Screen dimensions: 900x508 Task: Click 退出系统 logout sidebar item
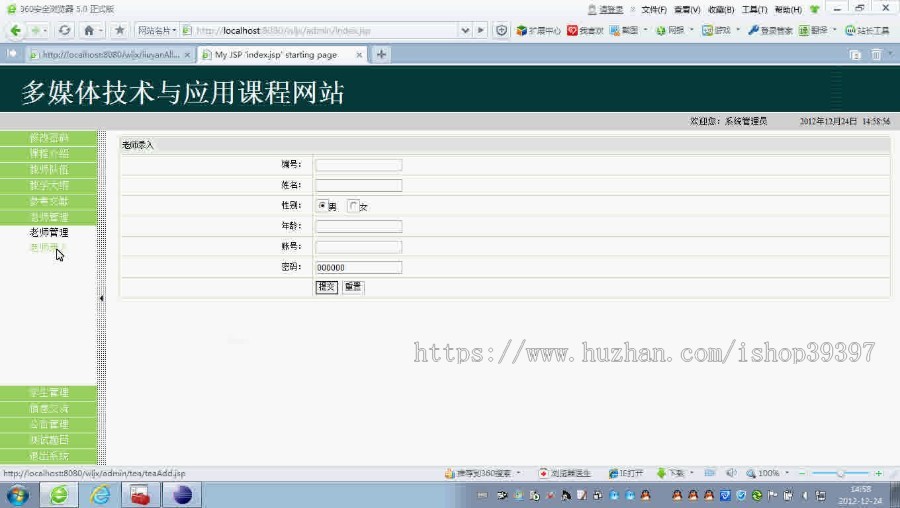click(48, 456)
